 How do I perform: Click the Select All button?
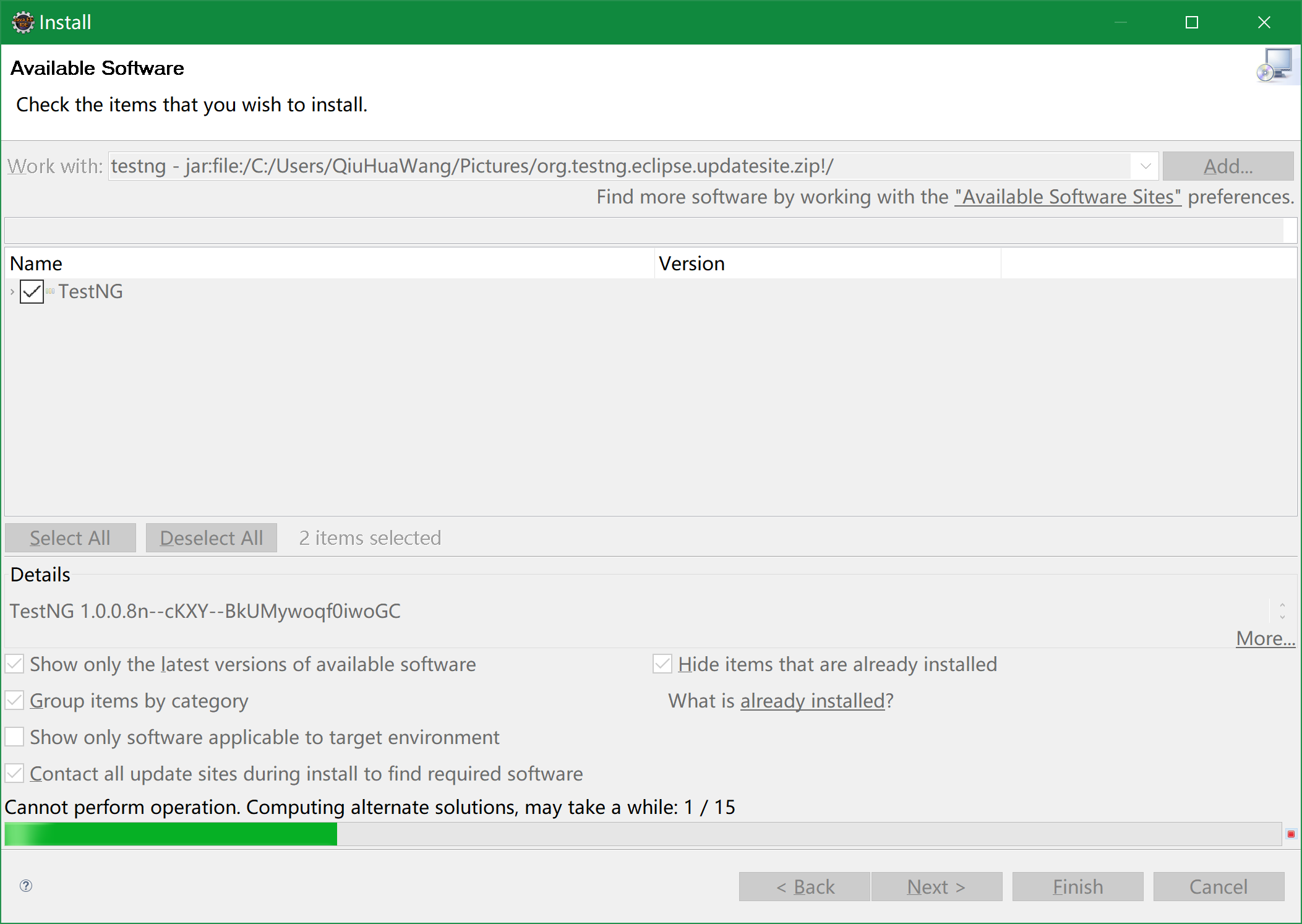[70, 537]
